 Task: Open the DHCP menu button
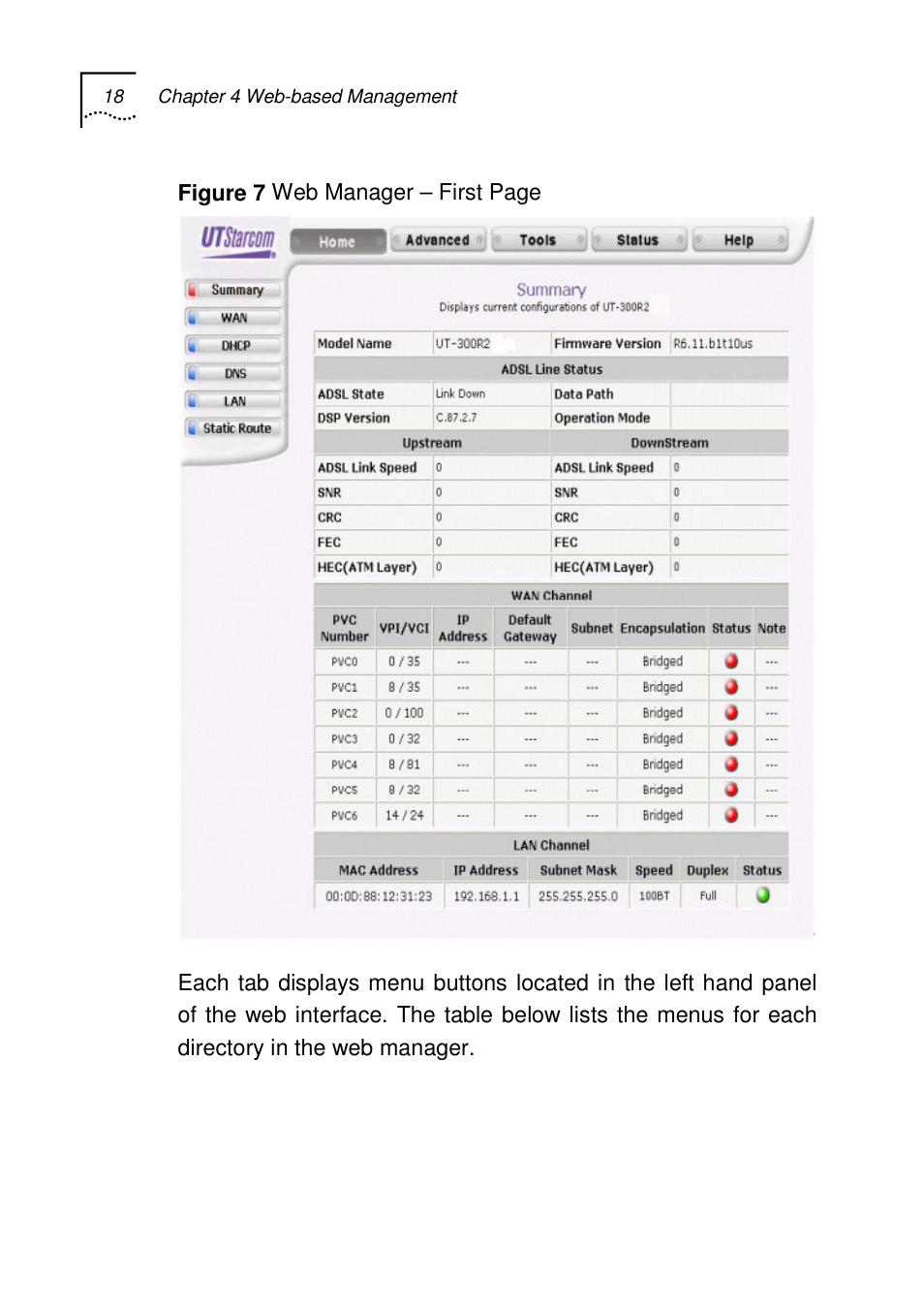point(233,346)
